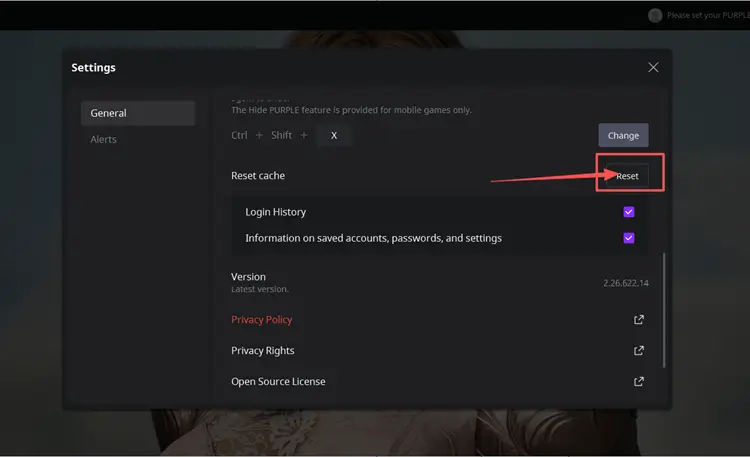Click the X shortcut key box

pos(334,135)
